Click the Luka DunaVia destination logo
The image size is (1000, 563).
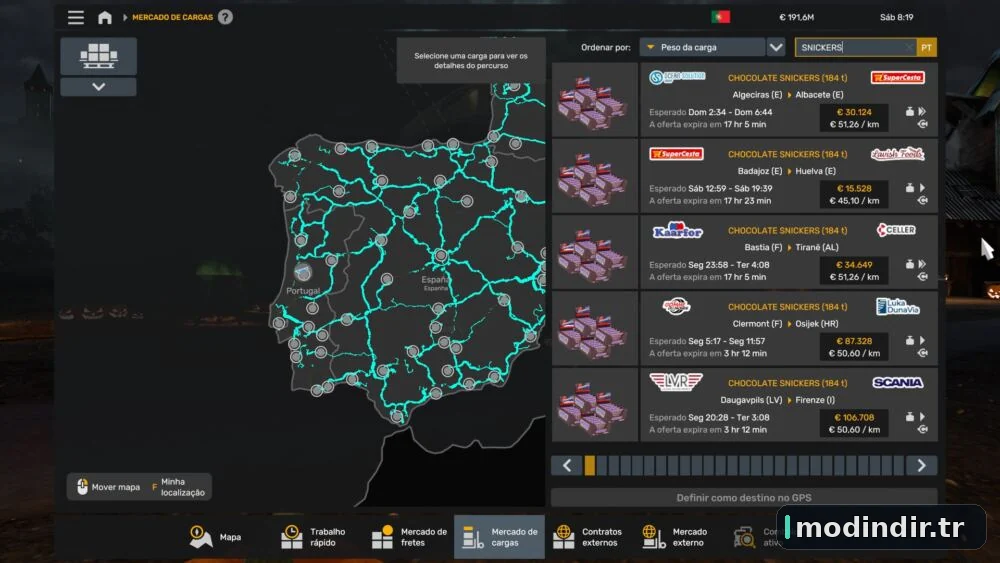[897, 307]
